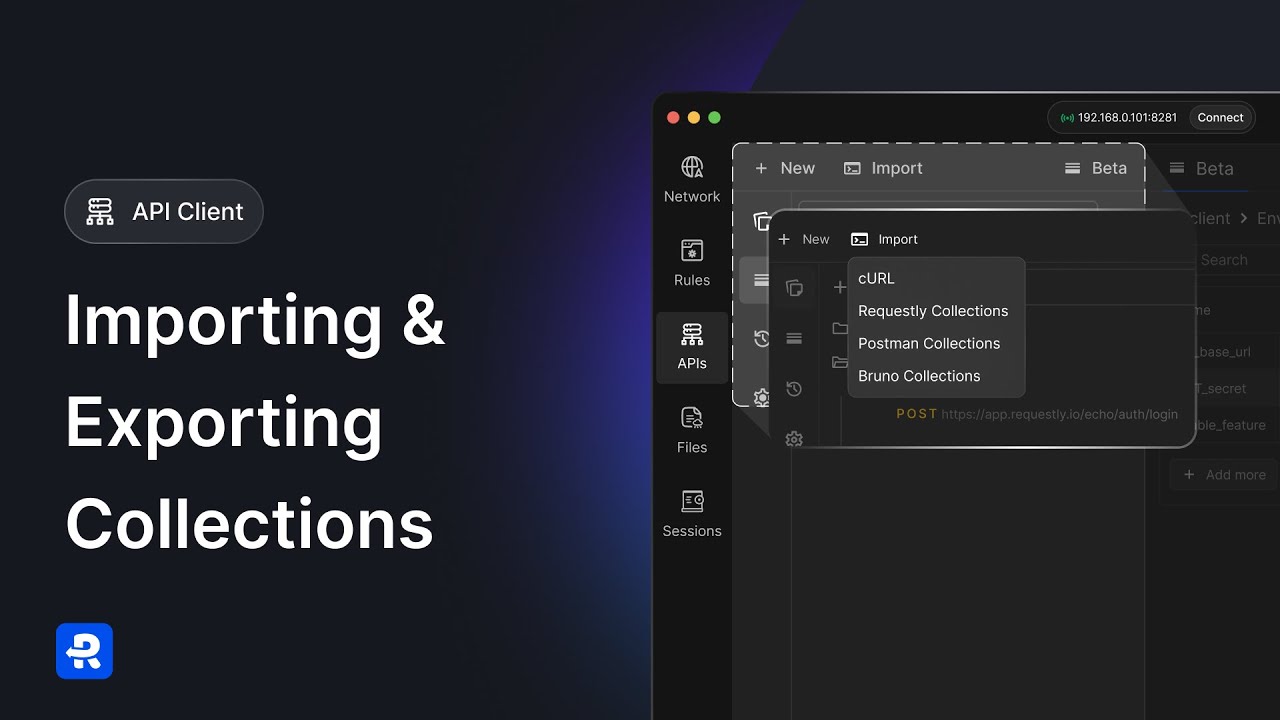Click the closed folder icon in the collection tree
1280x720 pixels.
[840, 327]
